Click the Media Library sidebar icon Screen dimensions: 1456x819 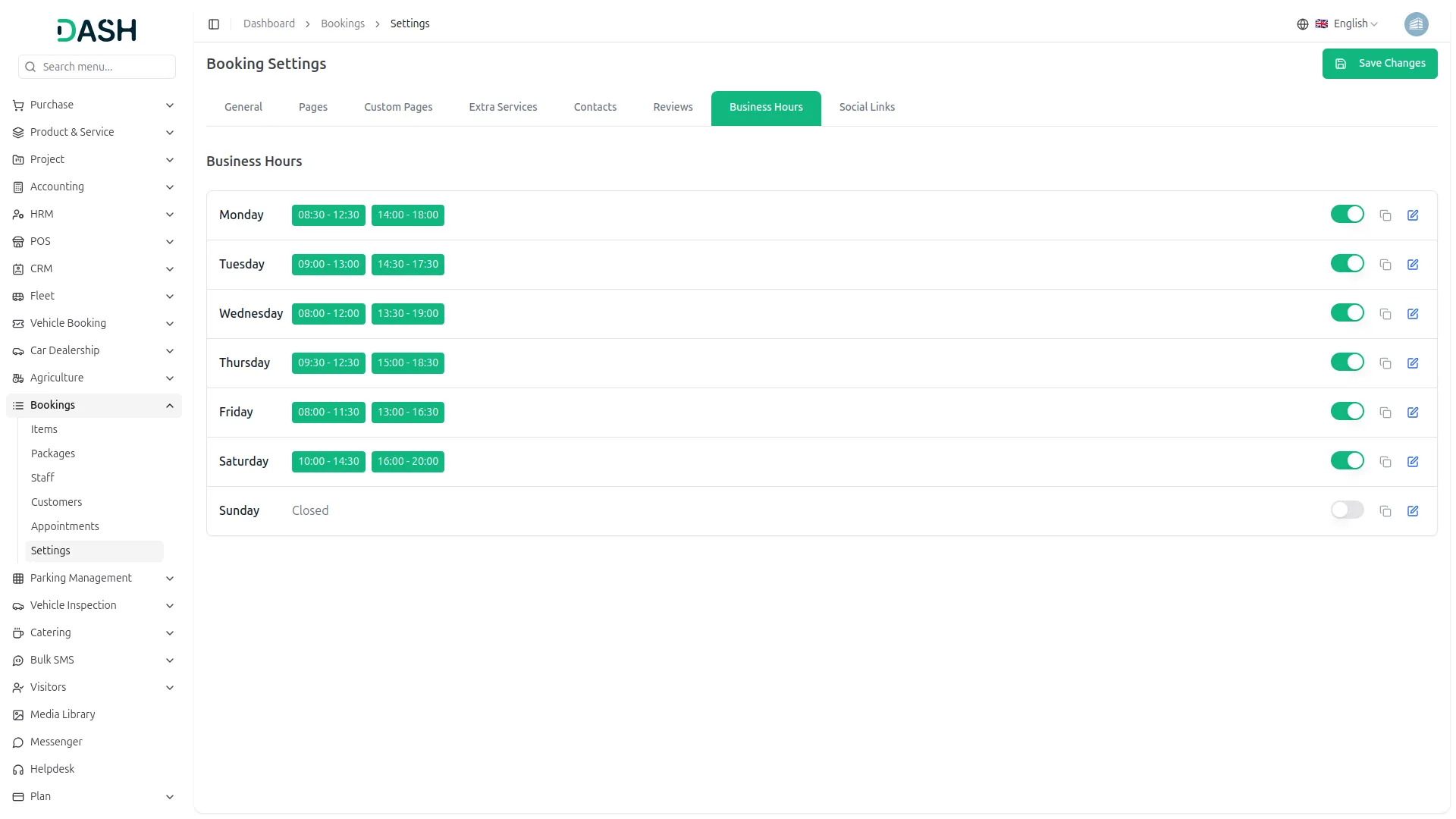point(18,715)
